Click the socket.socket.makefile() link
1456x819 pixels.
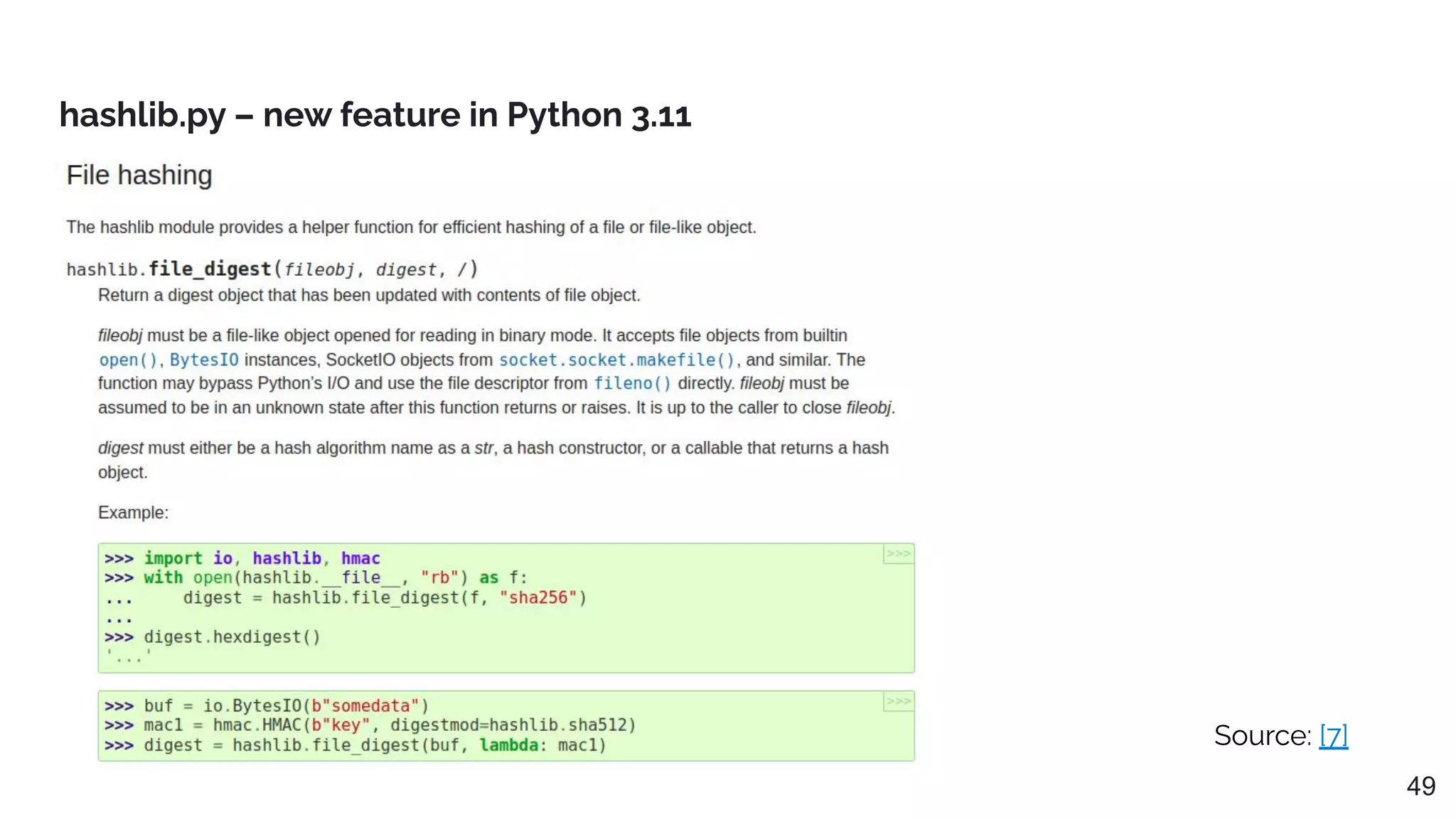(x=616, y=360)
